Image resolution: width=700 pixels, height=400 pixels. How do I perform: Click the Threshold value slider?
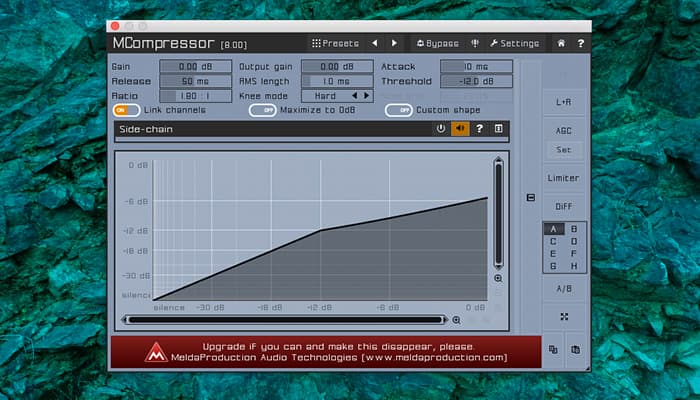476,81
